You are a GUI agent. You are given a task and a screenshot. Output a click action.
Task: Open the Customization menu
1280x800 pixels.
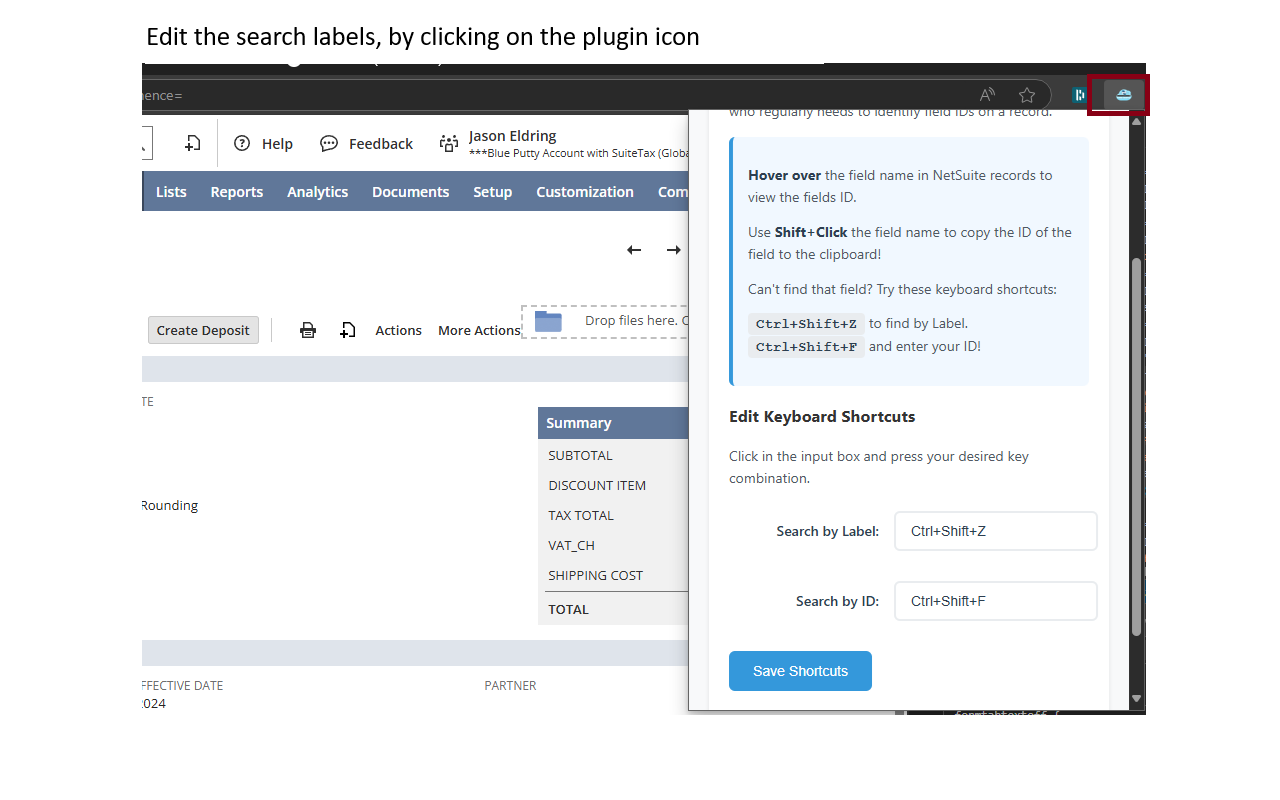585,192
